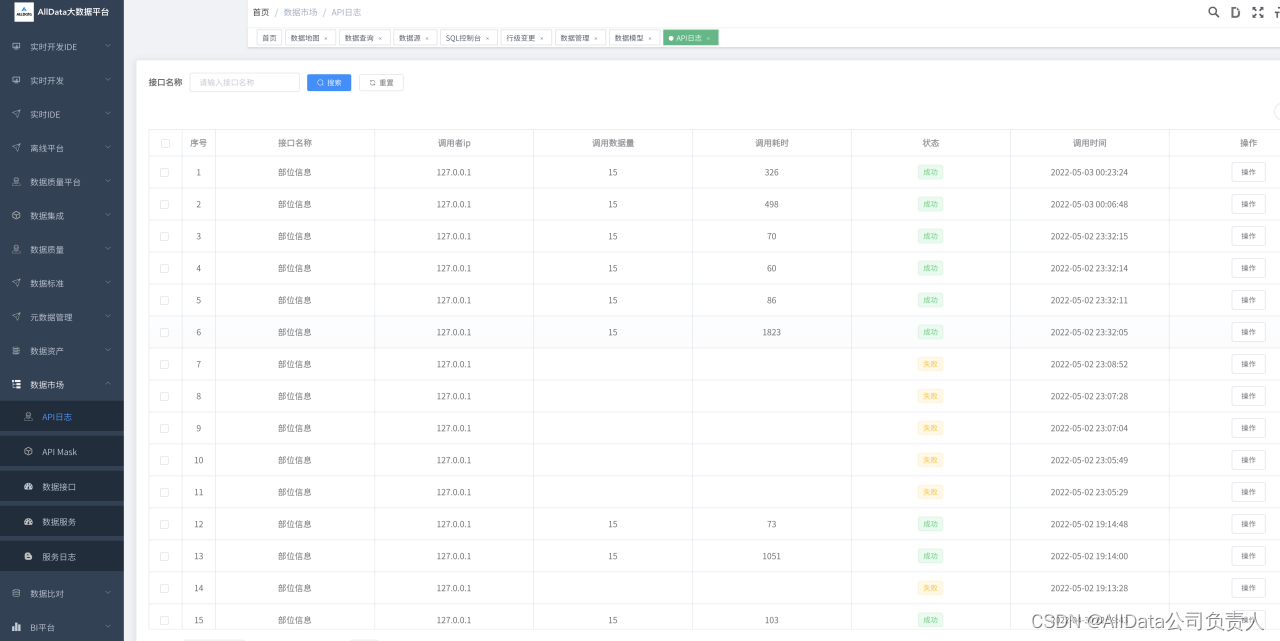Screen dimensions: 1280x641
Task: Click timestamp 2022-05-02 19:13:28
Action: pos(1089,588)
